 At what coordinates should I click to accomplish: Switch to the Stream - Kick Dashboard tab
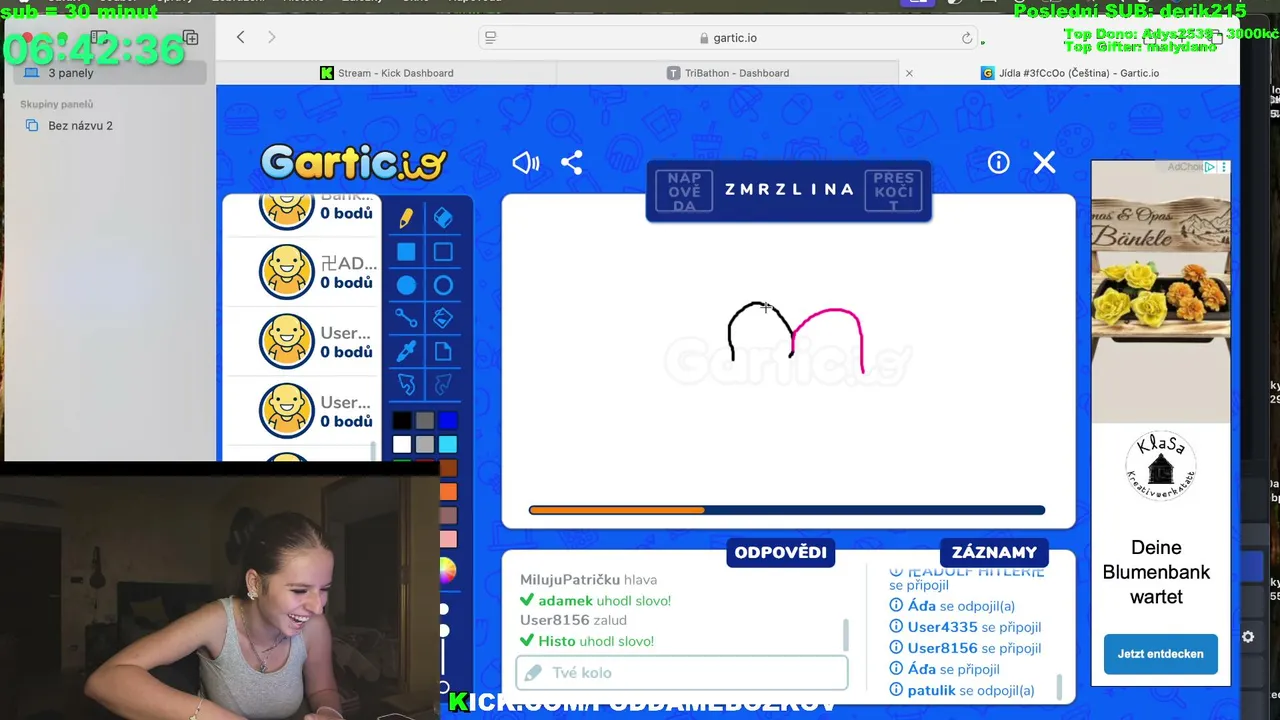pyautogui.click(x=386, y=73)
